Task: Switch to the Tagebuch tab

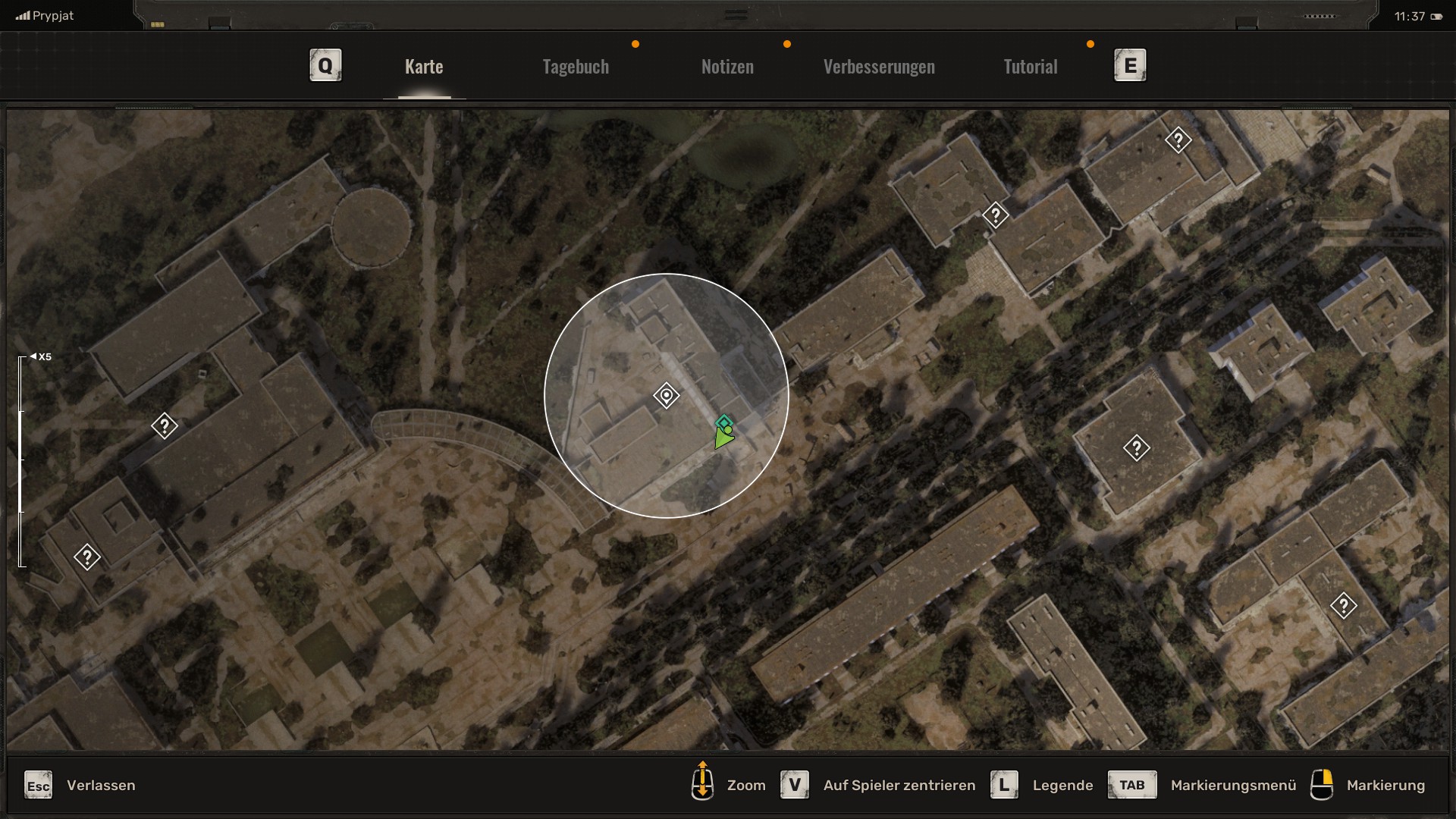Action: 576,67
